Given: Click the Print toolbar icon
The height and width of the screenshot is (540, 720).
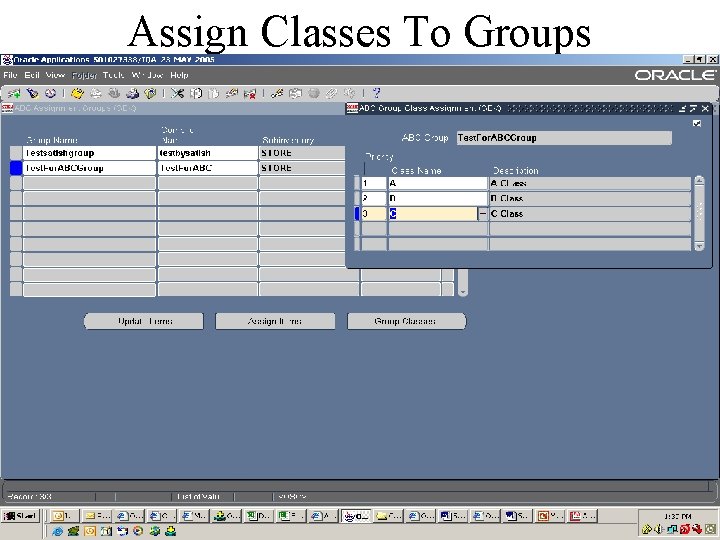Looking at the screenshot, I should [x=132, y=94].
